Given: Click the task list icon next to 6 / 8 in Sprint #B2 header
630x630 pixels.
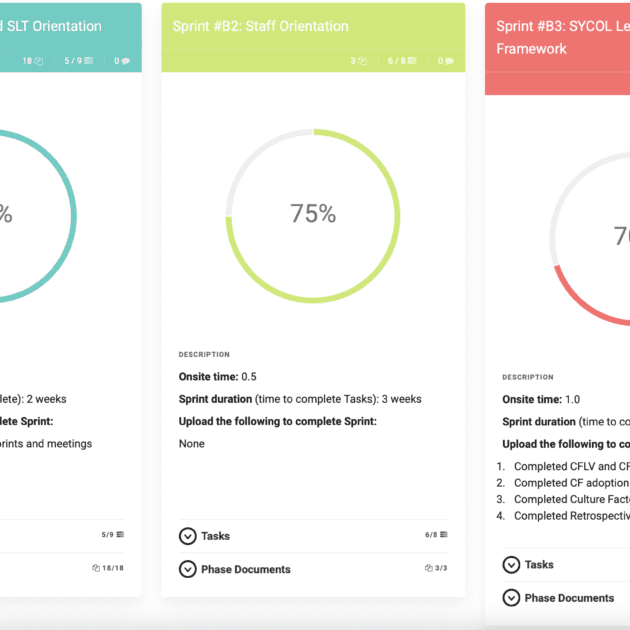Looking at the screenshot, I should (x=412, y=61).
